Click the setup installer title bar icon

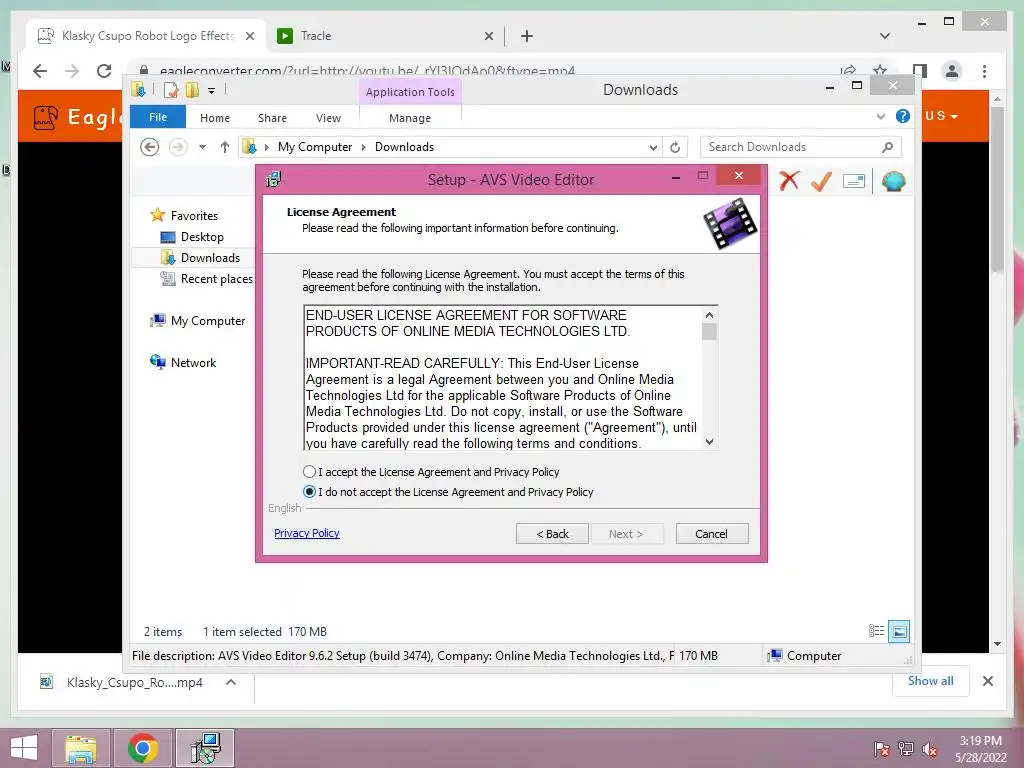click(274, 179)
